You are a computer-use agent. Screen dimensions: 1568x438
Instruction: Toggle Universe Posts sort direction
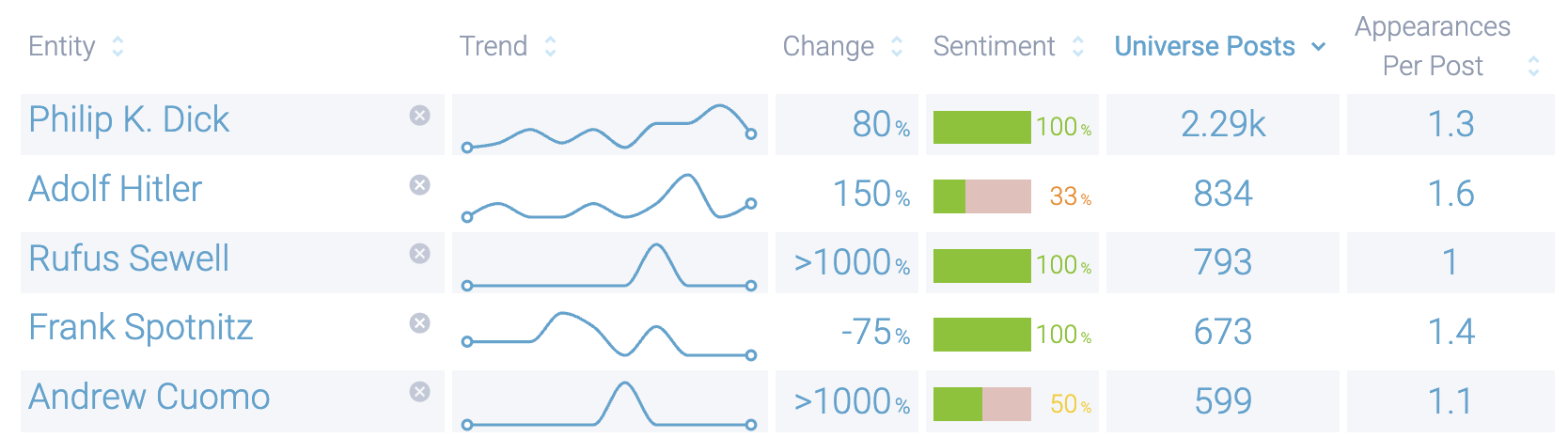(1318, 46)
